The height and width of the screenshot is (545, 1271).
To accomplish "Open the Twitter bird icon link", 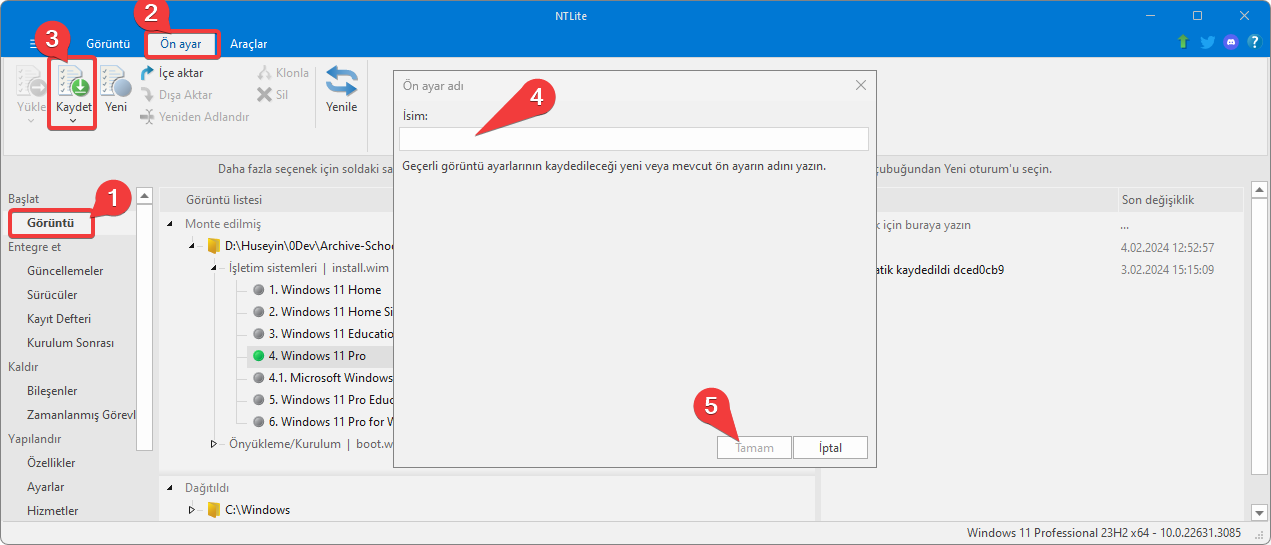I will (1207, 42).
